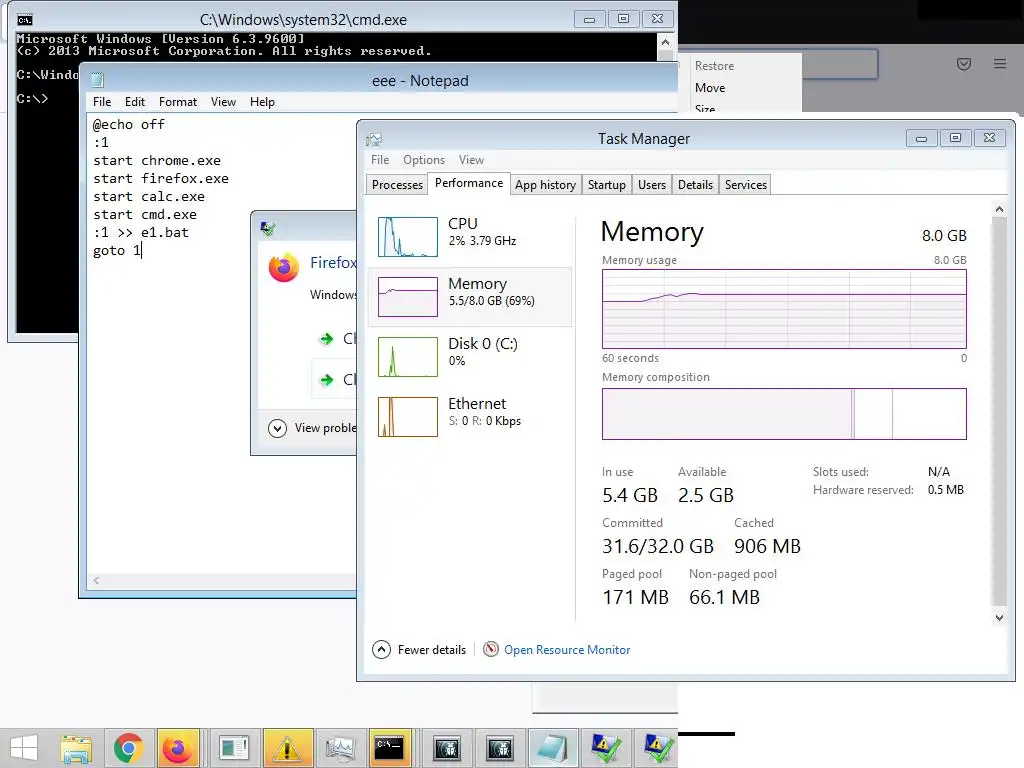The image size is (1024, 768).
Task: Click the Paged pool value 171 MB
Action: click(635, 597)
